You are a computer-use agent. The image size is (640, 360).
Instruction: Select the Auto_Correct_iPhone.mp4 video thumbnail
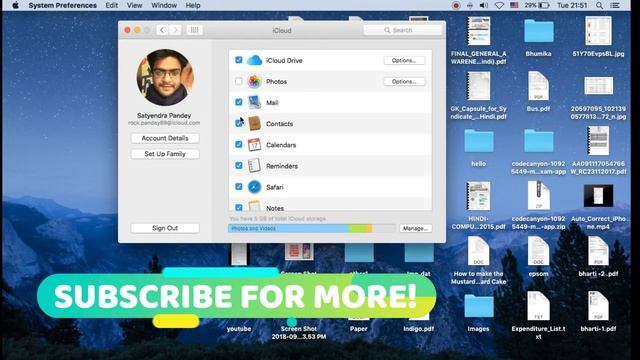[598, 196]
